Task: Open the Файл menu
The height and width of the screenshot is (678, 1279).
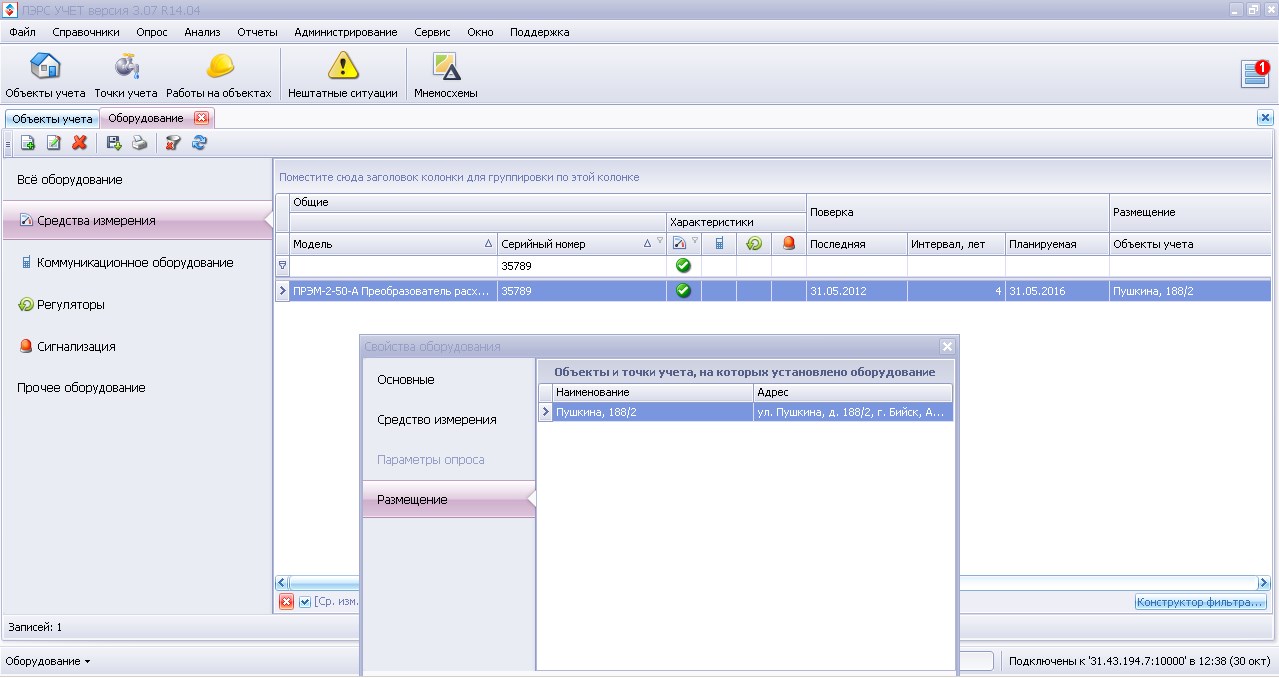Action: [22, 32]
